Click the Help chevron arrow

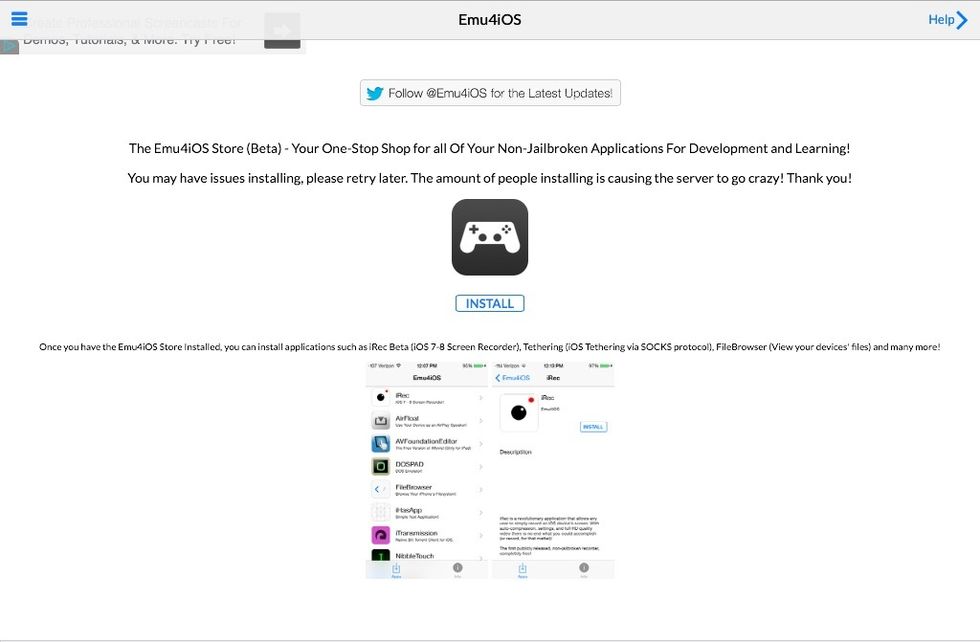tap(962, 20)
